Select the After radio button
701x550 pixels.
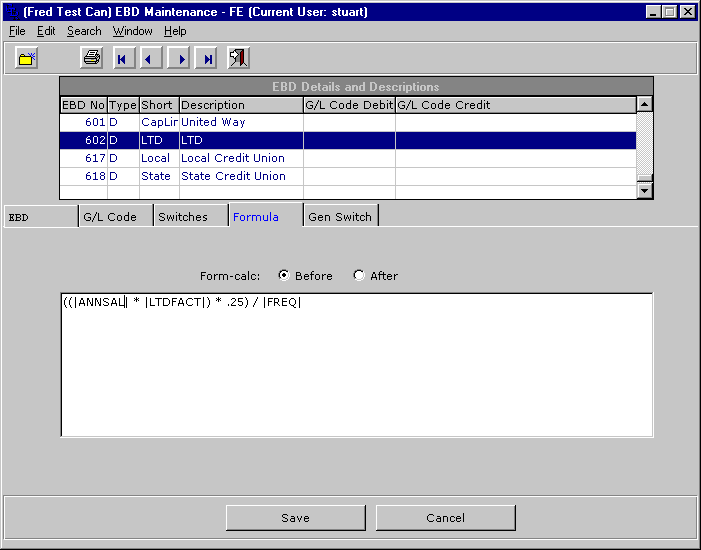[x=359, y=275]
